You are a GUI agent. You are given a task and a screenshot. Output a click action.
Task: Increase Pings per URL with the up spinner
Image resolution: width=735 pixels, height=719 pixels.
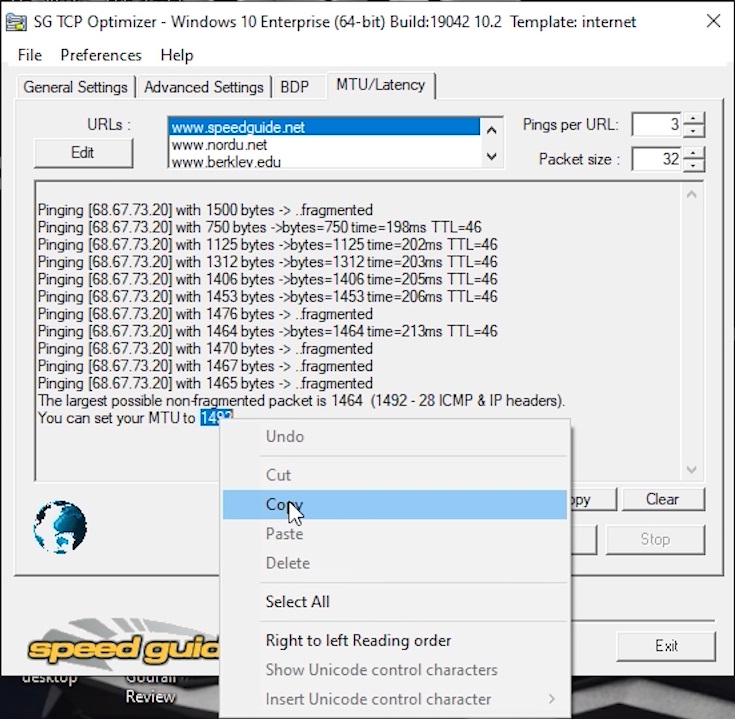694,119
